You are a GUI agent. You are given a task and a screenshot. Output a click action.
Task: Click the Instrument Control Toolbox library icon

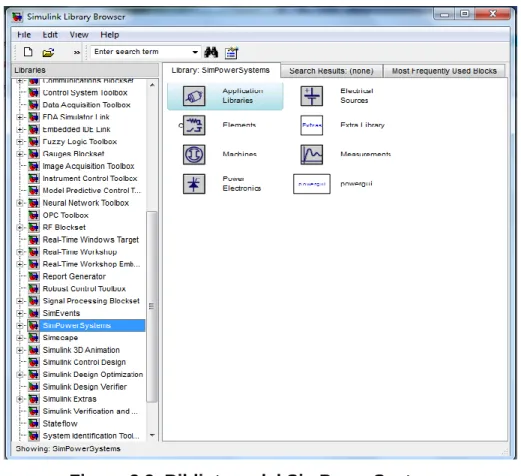pyautogui.click(x=34, y=178)
